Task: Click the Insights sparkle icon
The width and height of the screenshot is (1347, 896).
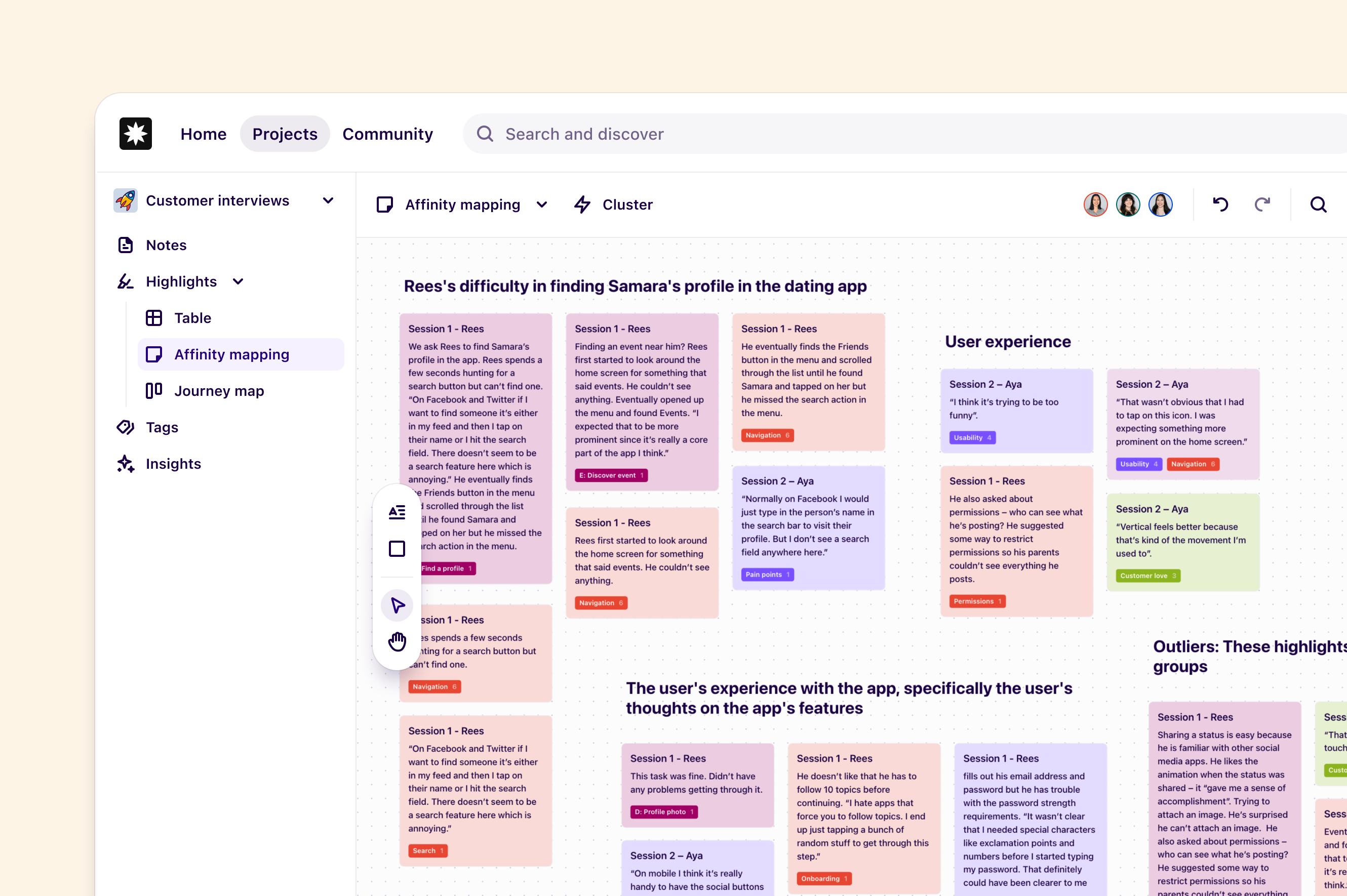Action: click(x=125, y=464)
